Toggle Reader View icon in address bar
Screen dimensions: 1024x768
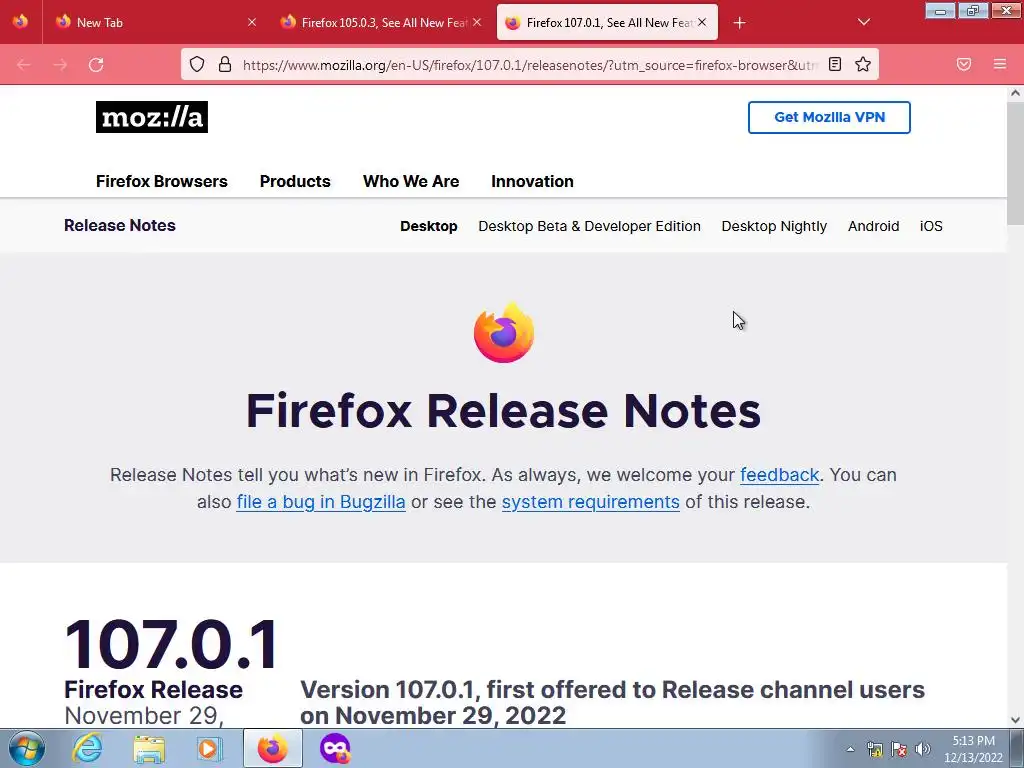click(835, 64)
